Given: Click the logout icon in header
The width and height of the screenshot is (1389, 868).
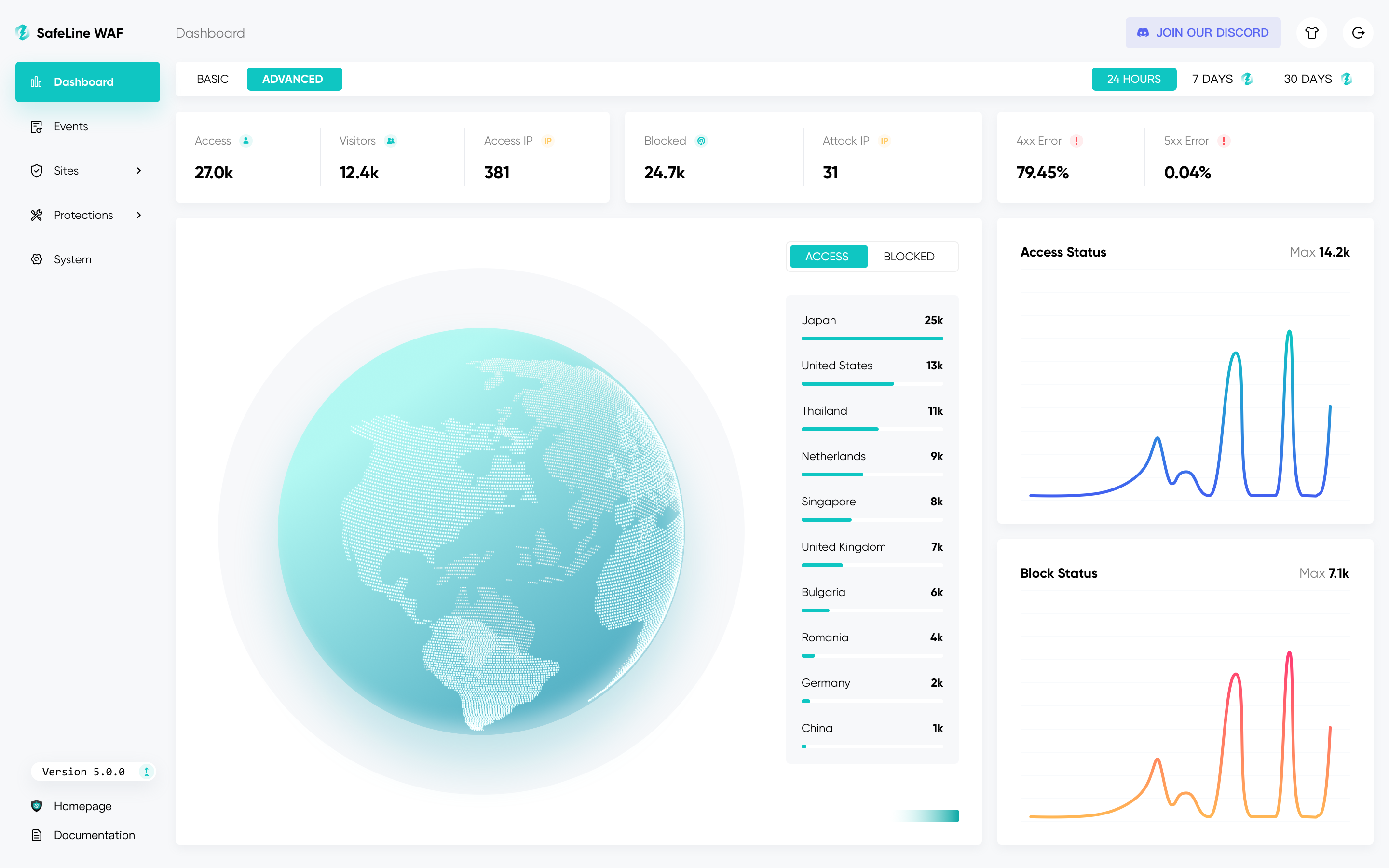Looking at the screenshot, I should click(1358, 33).
